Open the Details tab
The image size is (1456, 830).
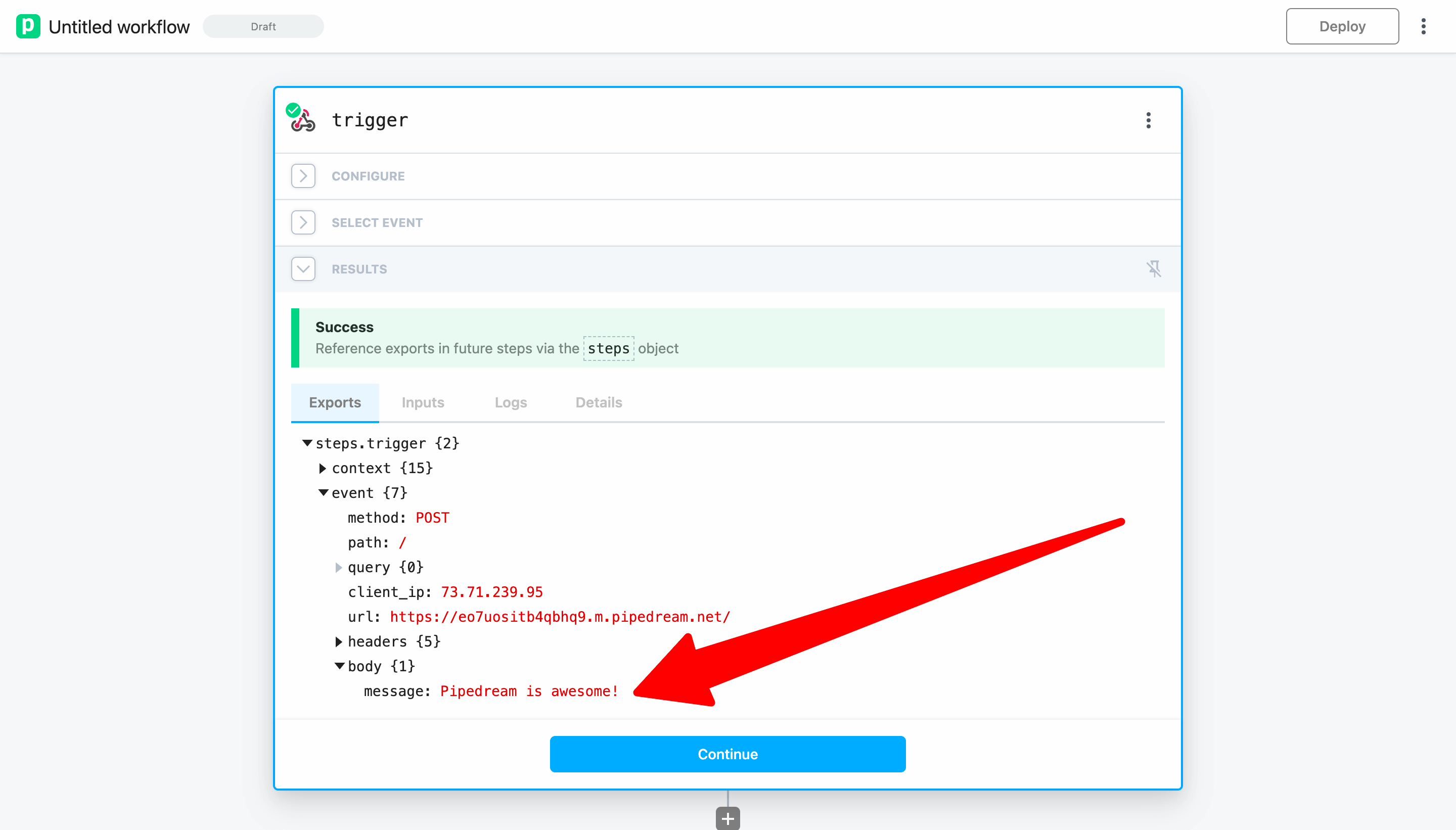pyautogui.click(x=598, y=402)
